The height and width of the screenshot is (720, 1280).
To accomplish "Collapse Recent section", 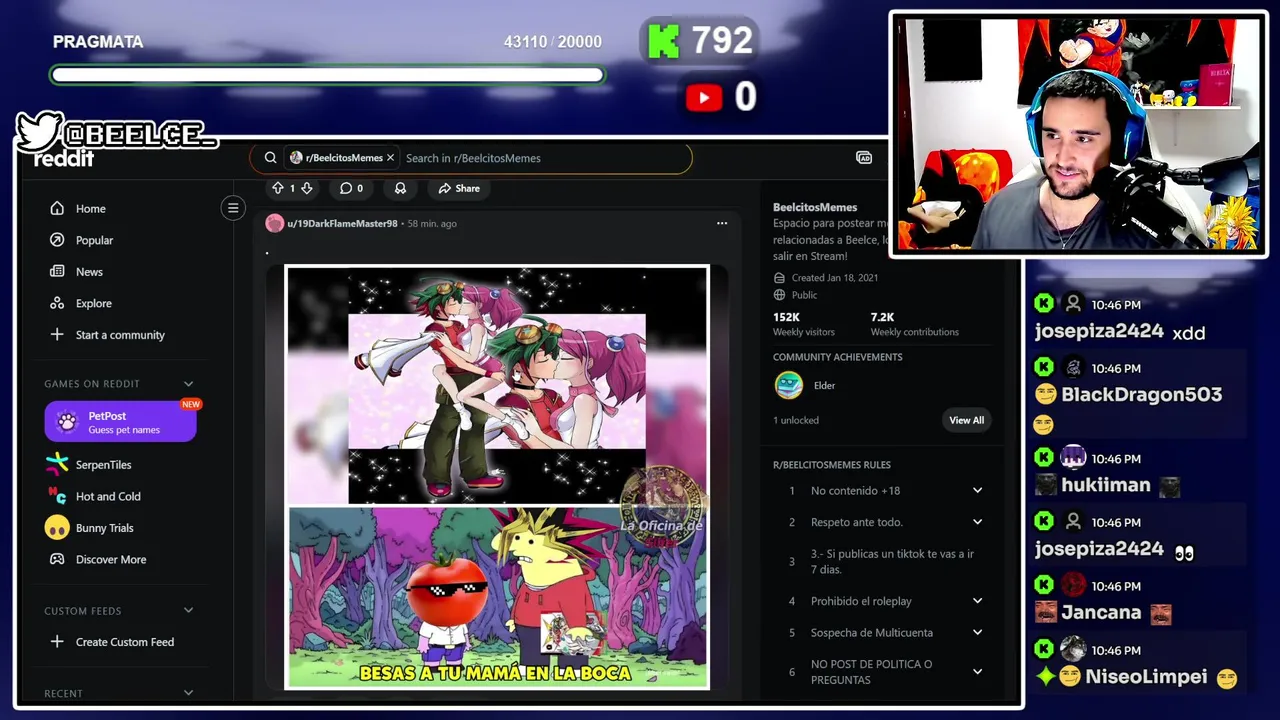I will click(x=188, y=693).
